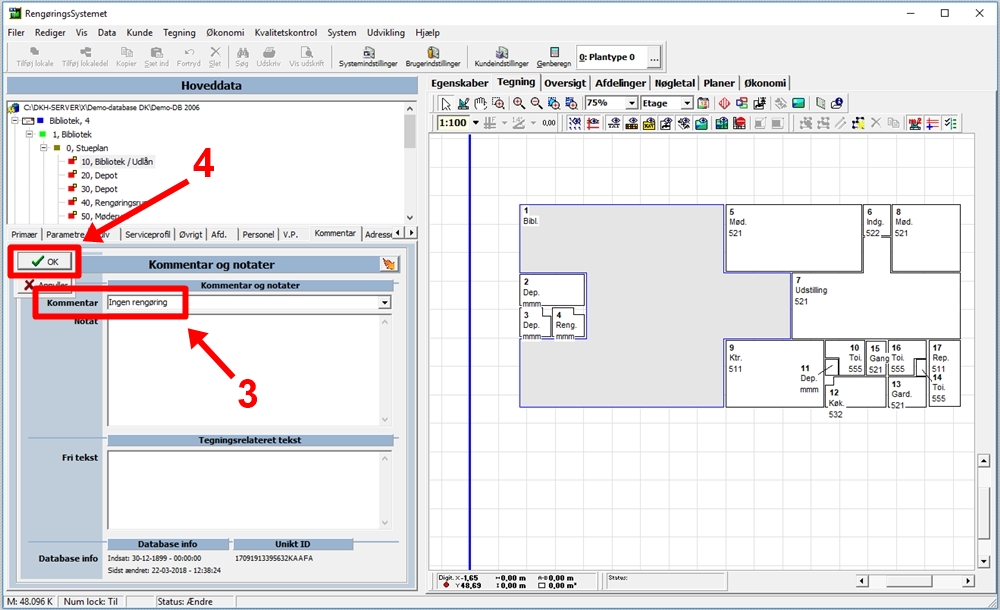Image resolution: width=1000 pixels, height=610 pixels.
Task: Choose the zoom window tool
Action: tap(499, 103)
